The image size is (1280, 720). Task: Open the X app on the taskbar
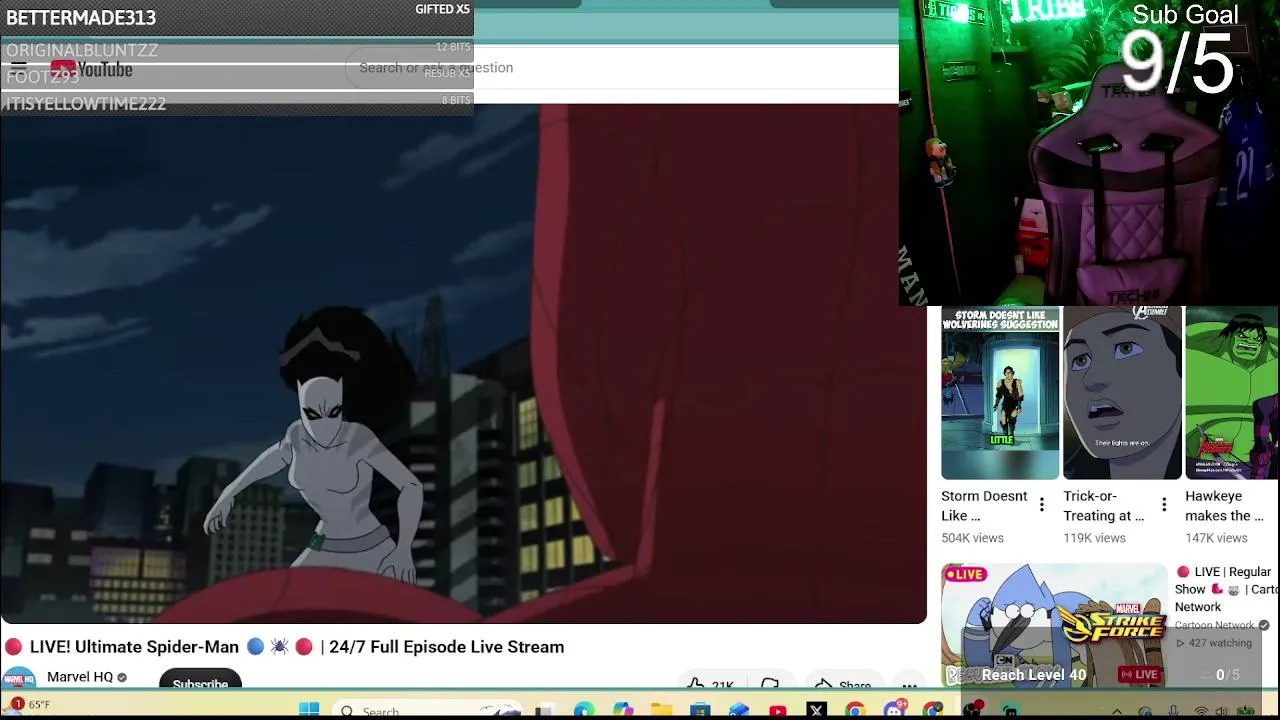[x=816, y=711]
